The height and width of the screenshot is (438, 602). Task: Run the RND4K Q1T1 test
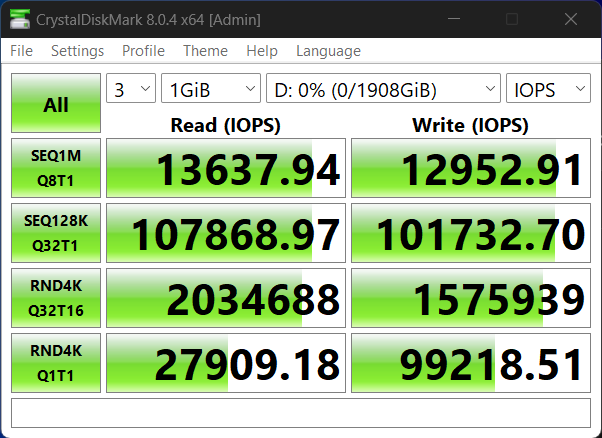[56, 363]
